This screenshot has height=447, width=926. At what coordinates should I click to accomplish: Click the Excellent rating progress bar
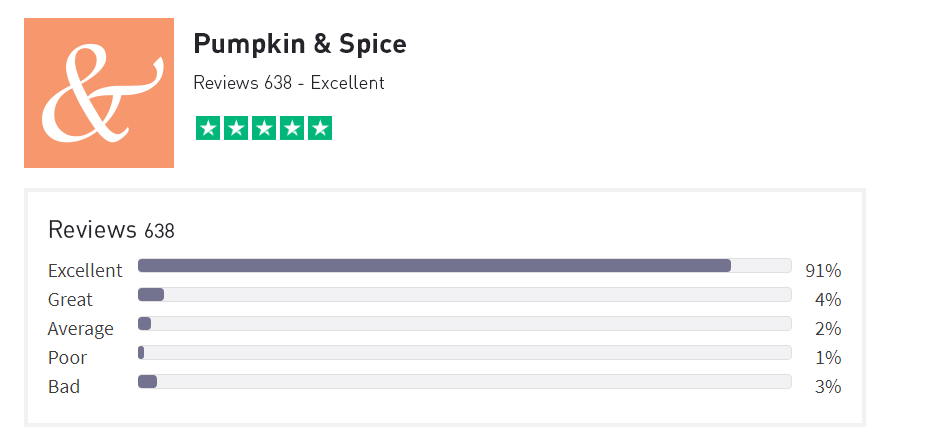[x=465, y=266]
